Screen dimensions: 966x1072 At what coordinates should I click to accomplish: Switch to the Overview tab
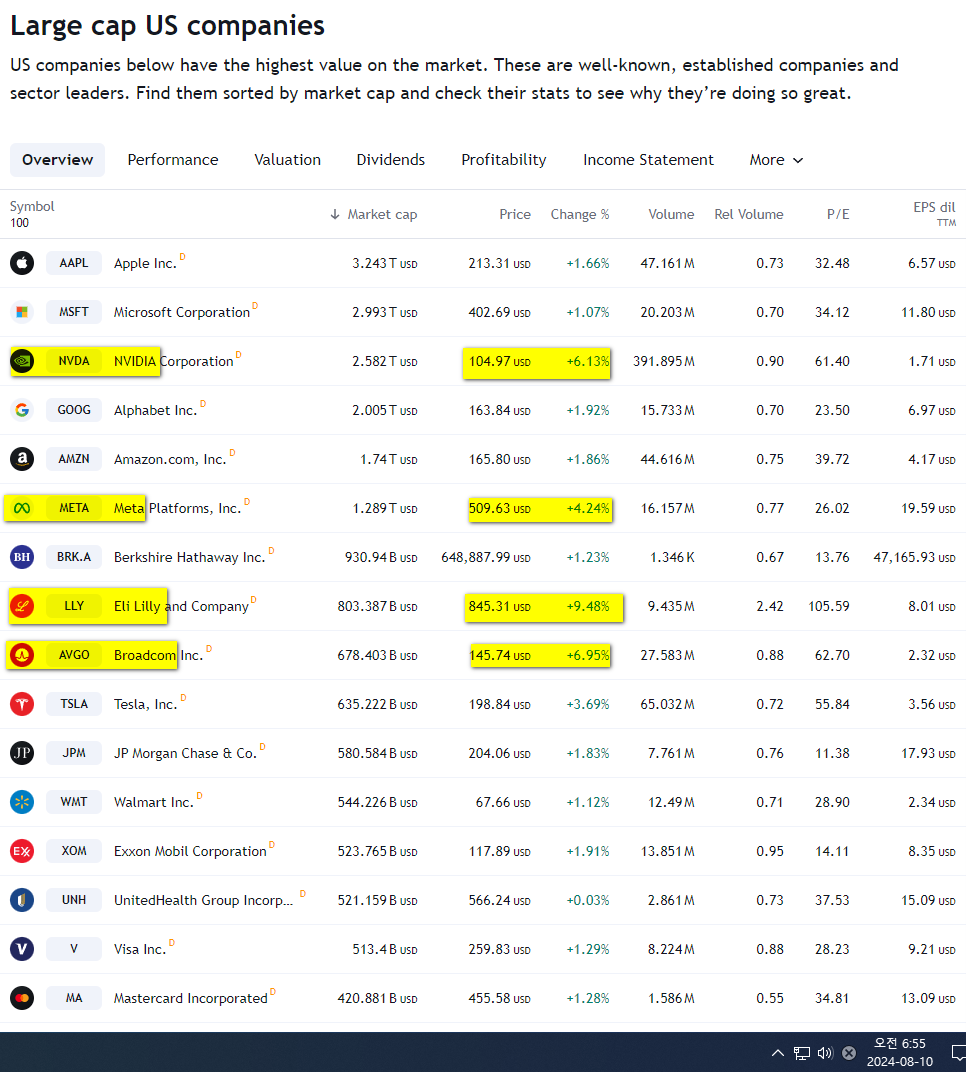[57, 160]
